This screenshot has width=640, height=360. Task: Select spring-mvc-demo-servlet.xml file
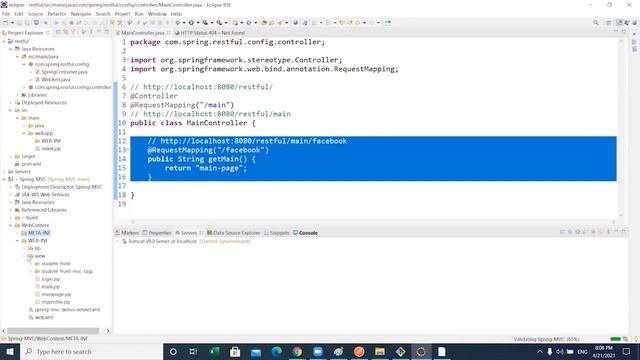click(x=67, y=310)
